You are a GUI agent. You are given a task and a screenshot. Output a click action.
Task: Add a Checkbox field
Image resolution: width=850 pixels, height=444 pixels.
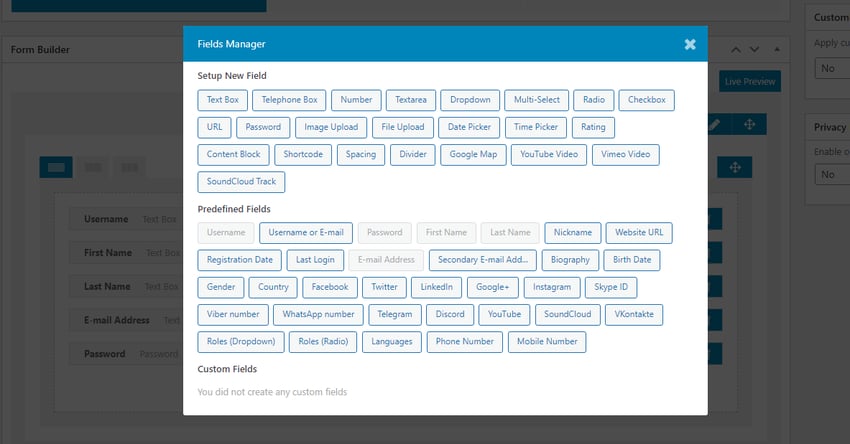[x=647, y=100]
